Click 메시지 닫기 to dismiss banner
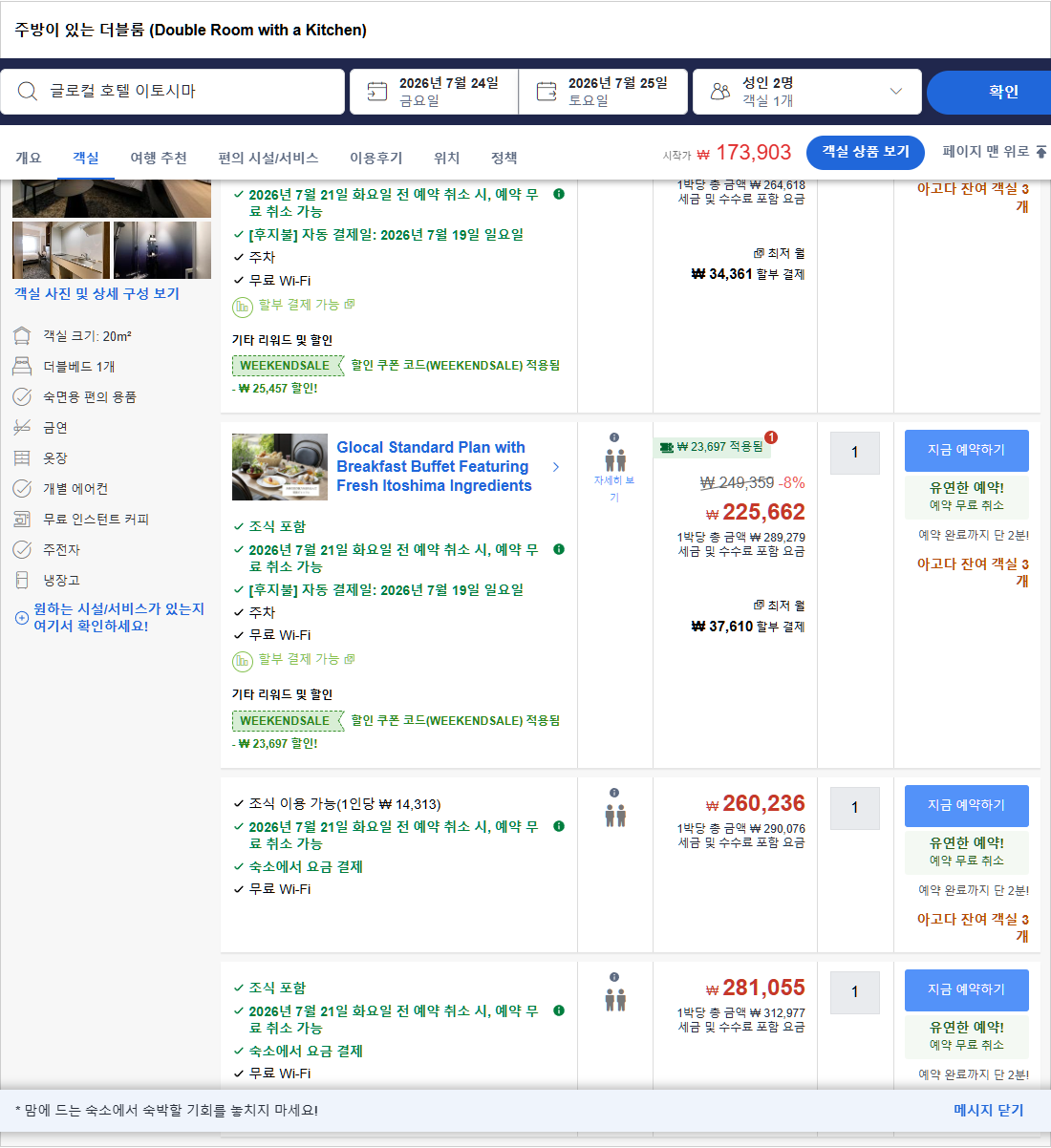 pos(989,1111)
